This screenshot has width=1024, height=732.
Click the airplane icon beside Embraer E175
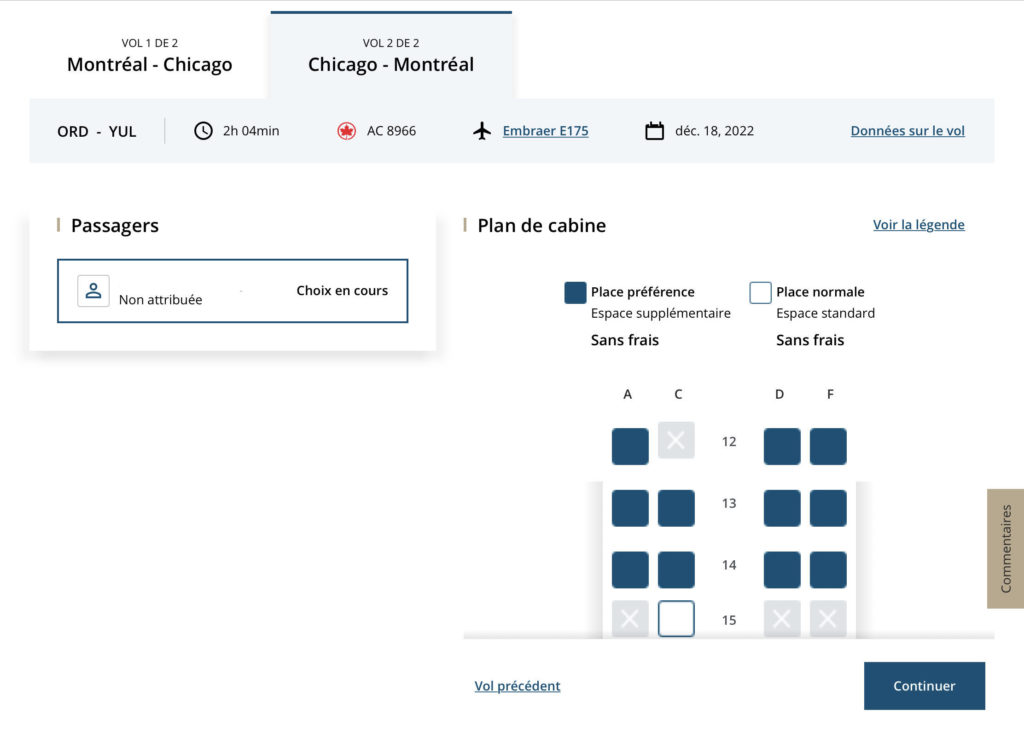click(x=482, y=131)
